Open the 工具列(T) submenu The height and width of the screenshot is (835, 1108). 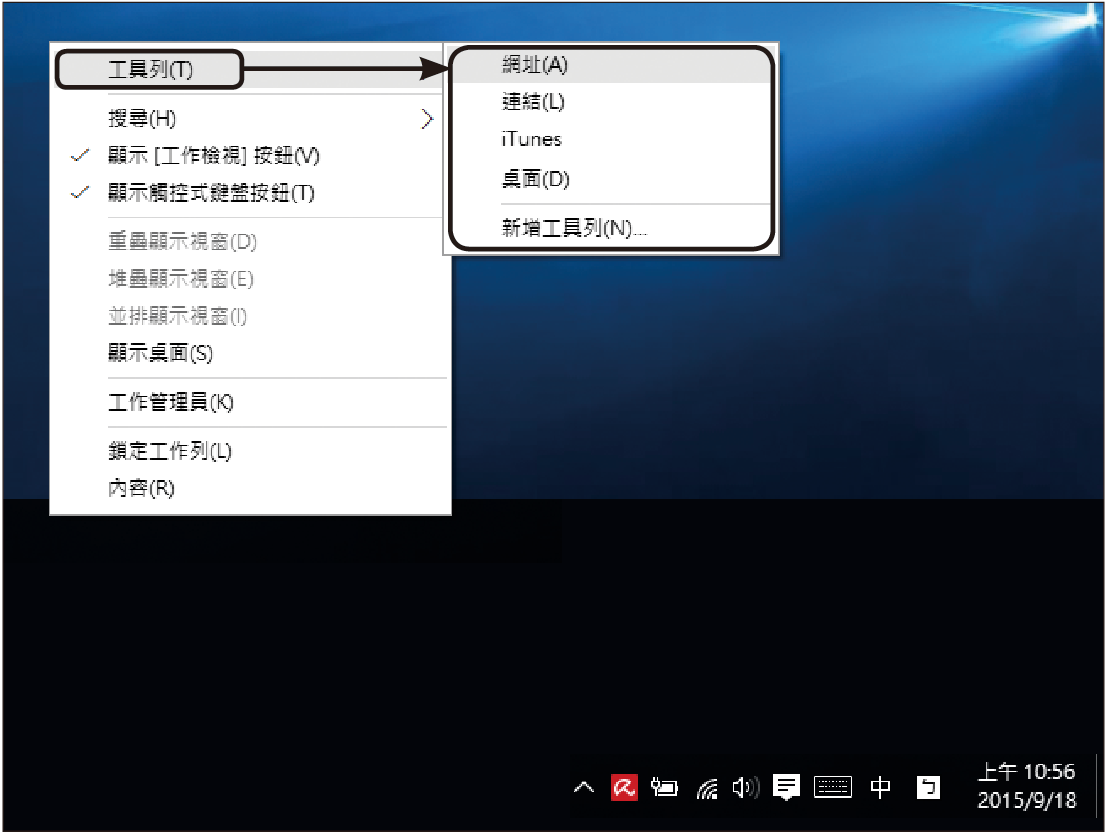tap(249, 69)
